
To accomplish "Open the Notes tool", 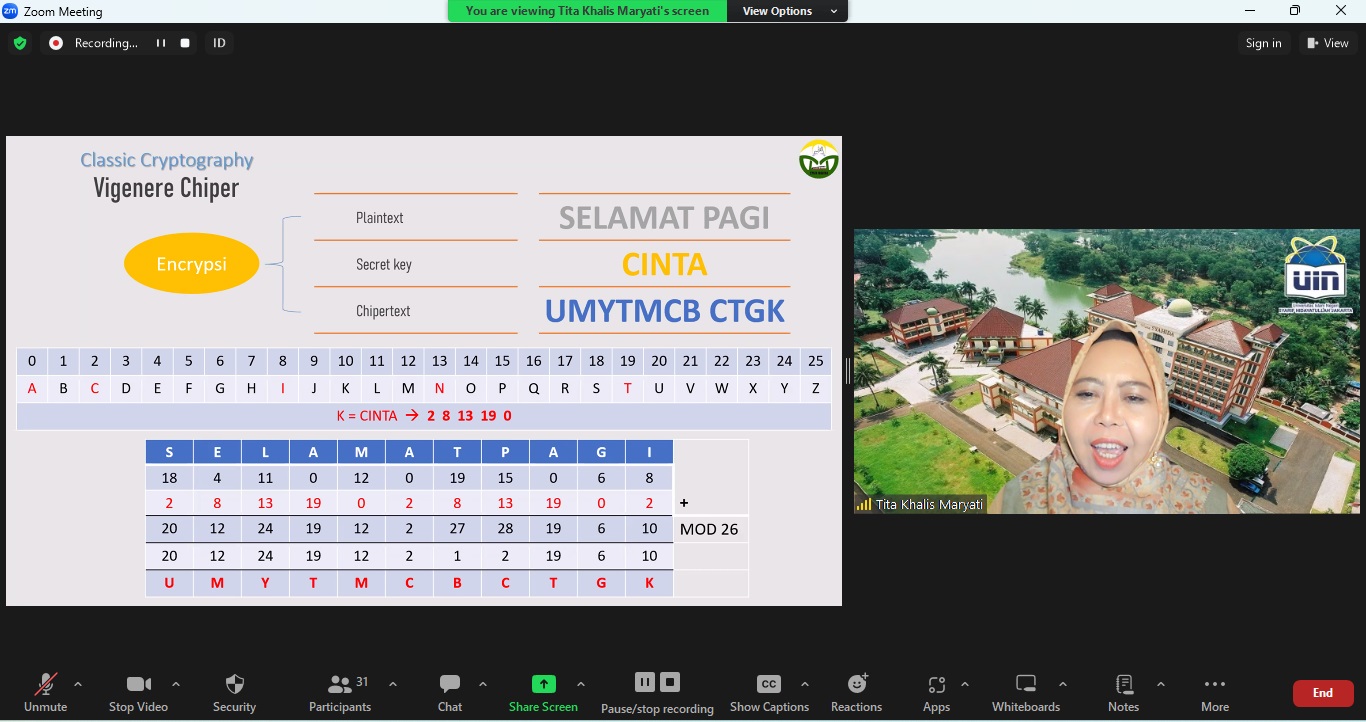I will coord(1124,685).
